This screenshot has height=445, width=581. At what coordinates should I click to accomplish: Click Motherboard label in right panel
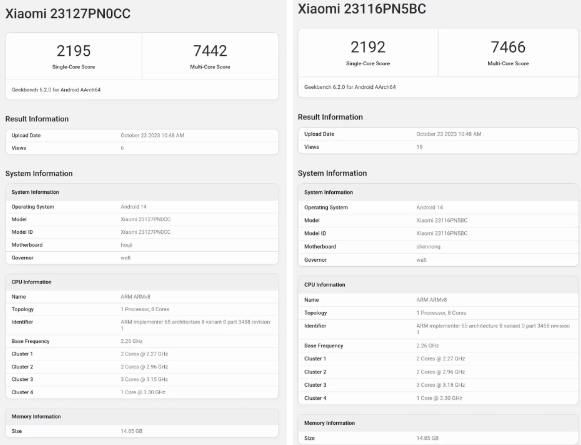click(320, 247)
